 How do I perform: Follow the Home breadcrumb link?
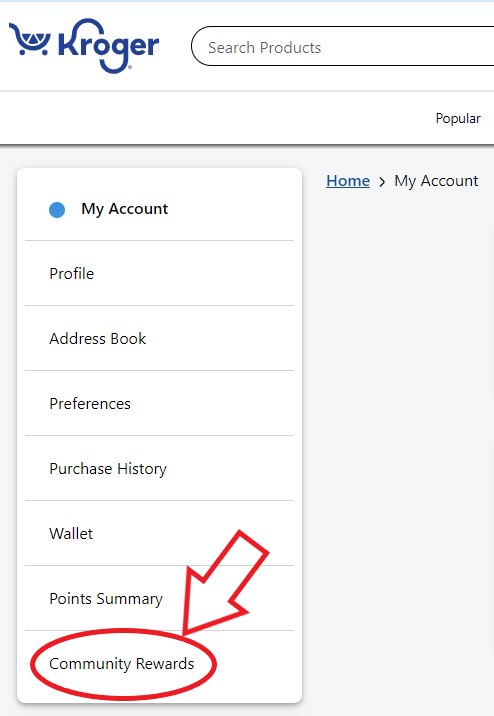pyautogui.click(x=348, y=181)
